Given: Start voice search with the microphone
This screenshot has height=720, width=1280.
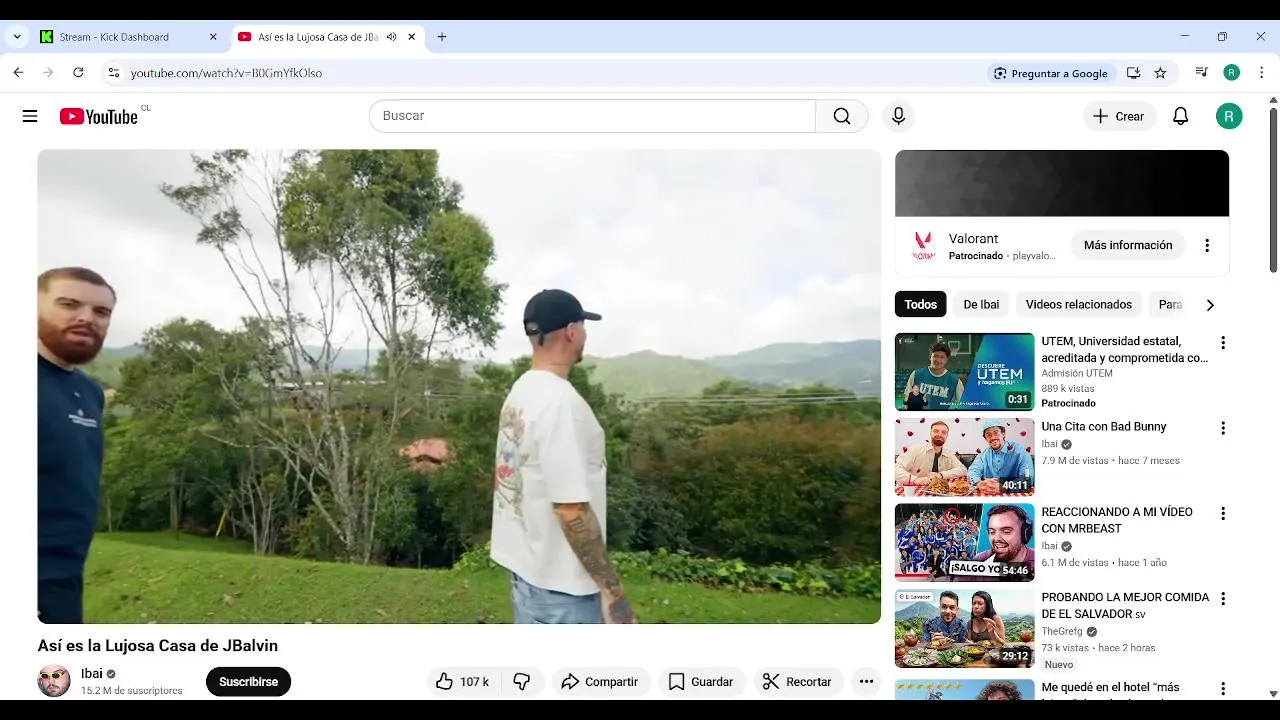Looking at the screenshot, I should point(898,116).
